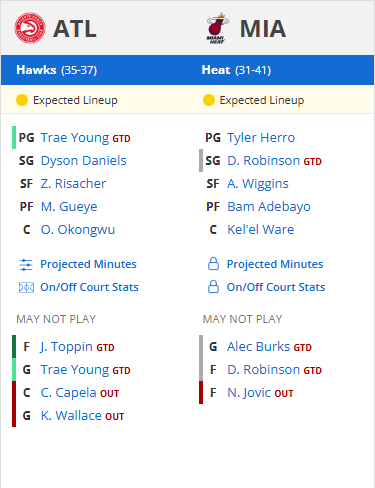Image resolution: width=375 pixels, height=488 pixels.
Task: Open Kel'el Ware player link
Action: click(x=260, y=230)
